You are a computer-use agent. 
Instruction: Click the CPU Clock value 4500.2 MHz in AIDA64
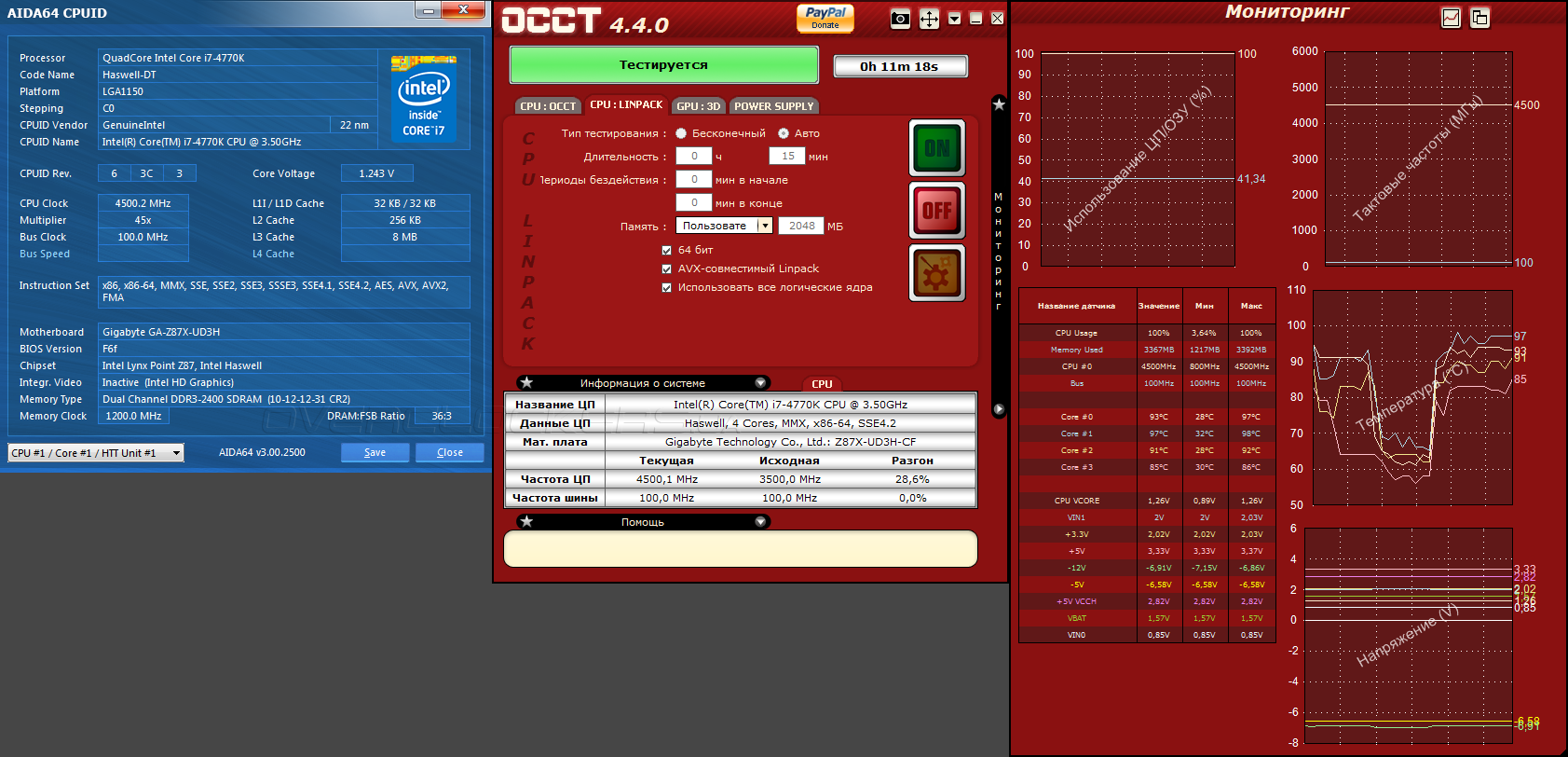(x=143, y=203)
